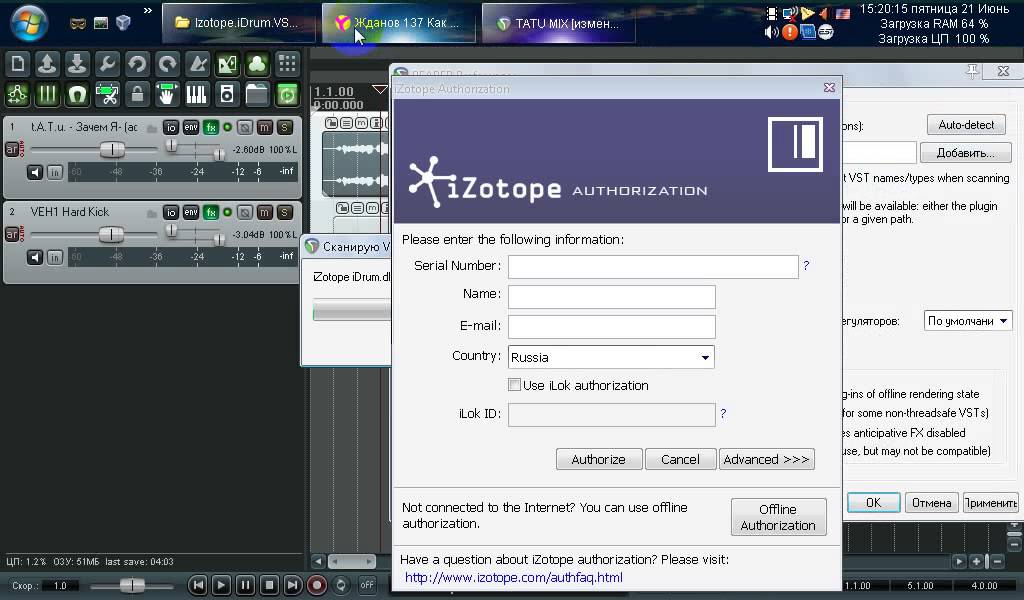This screenshot has height=600, width=1024.
Task: Open project settings wrench icon
Action: click(107, 64)
